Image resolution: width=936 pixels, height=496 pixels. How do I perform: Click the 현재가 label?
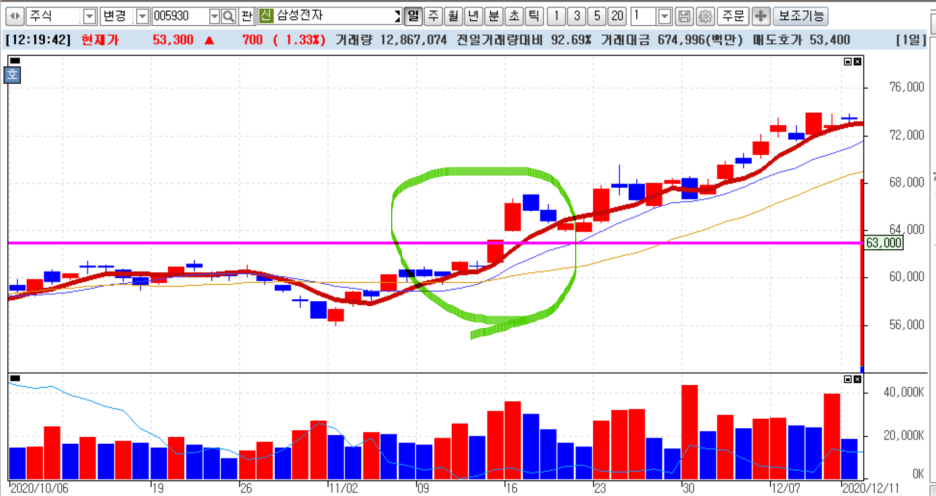coord(100,40)
